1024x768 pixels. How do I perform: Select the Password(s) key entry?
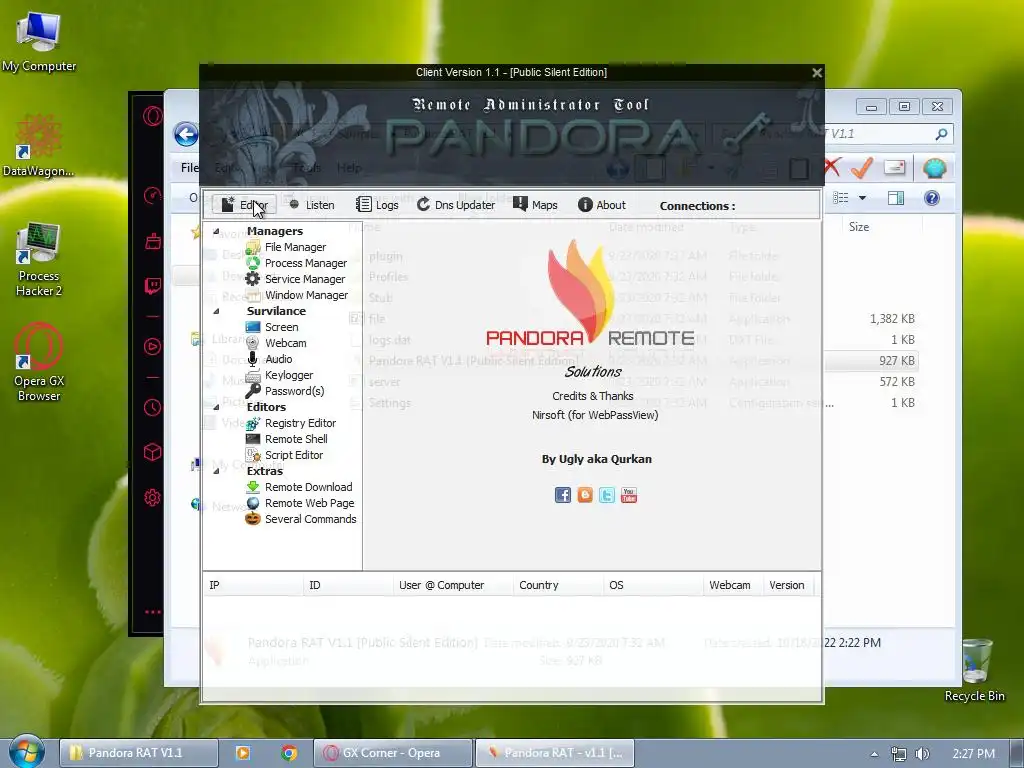285,391
